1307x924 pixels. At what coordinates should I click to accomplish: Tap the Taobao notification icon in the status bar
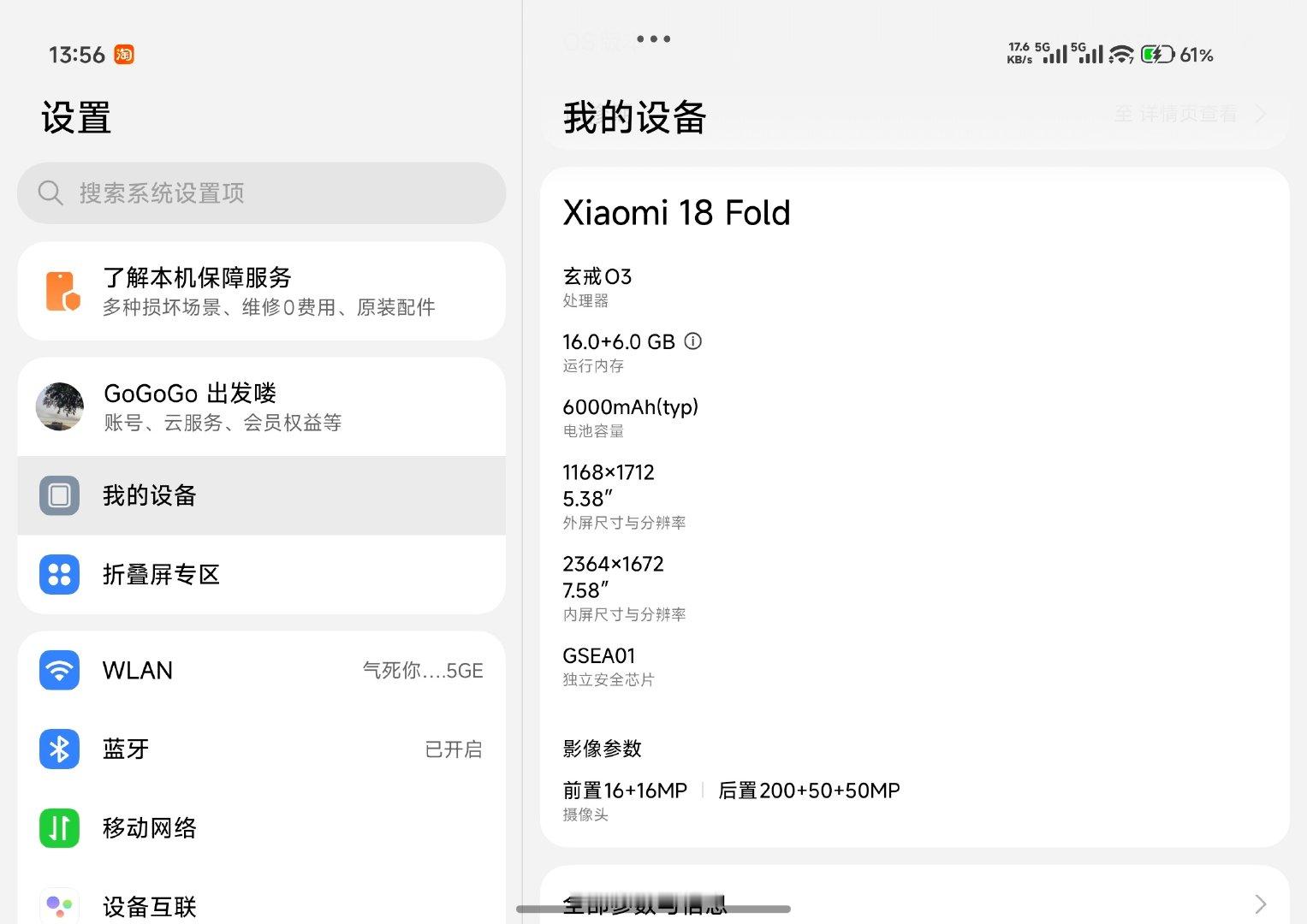point(124,55)
